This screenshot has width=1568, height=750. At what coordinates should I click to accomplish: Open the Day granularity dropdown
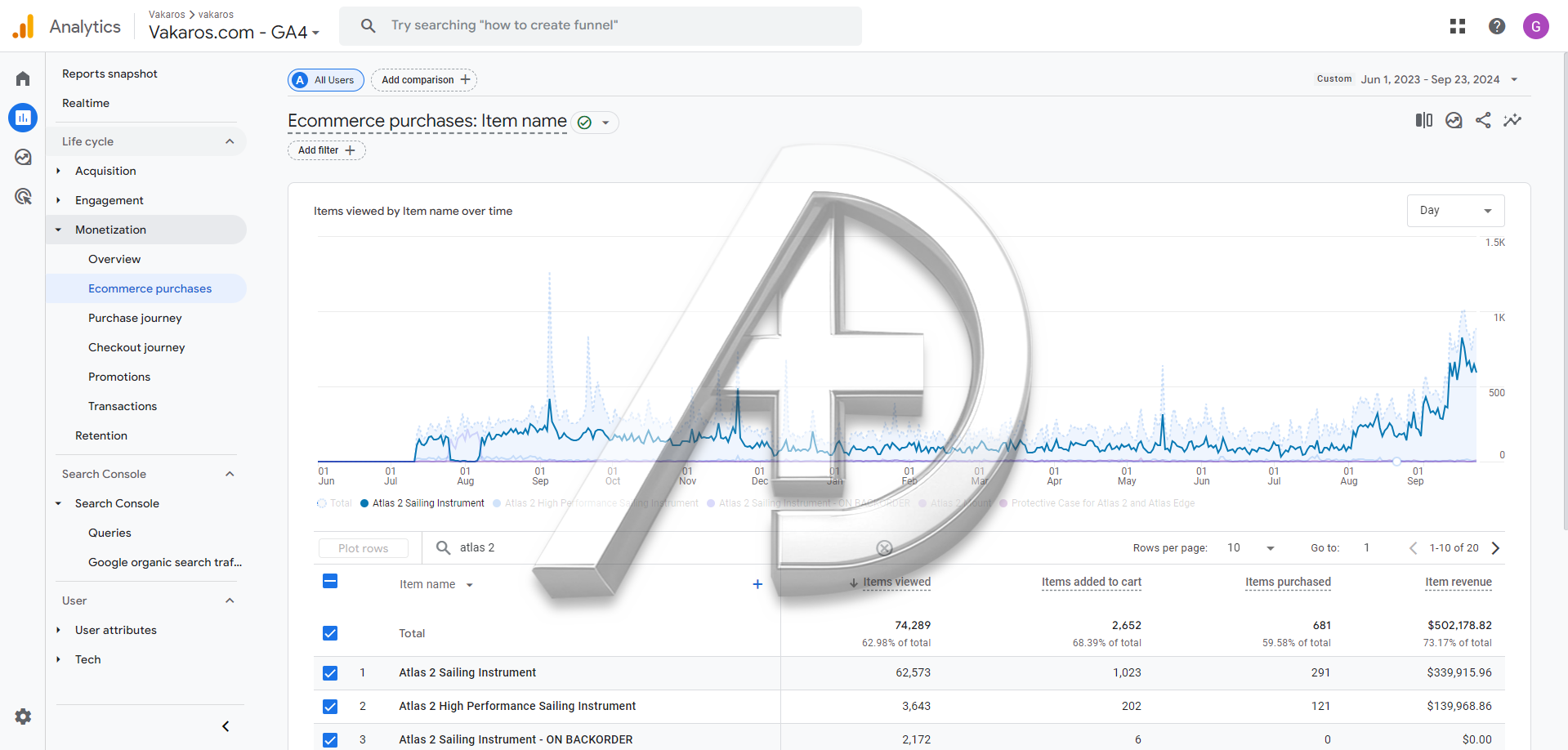(1455, 211)
